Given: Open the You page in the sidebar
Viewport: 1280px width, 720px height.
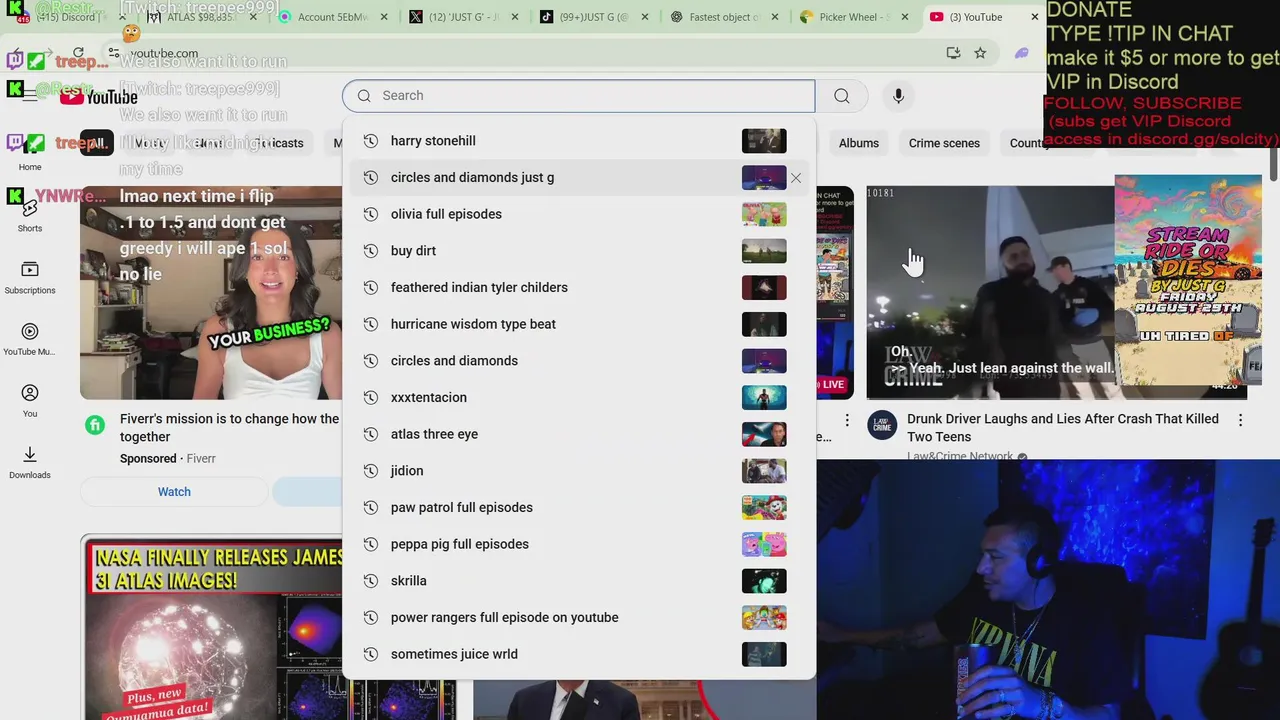Looking at the screenshot, I should tap(30, 401).
